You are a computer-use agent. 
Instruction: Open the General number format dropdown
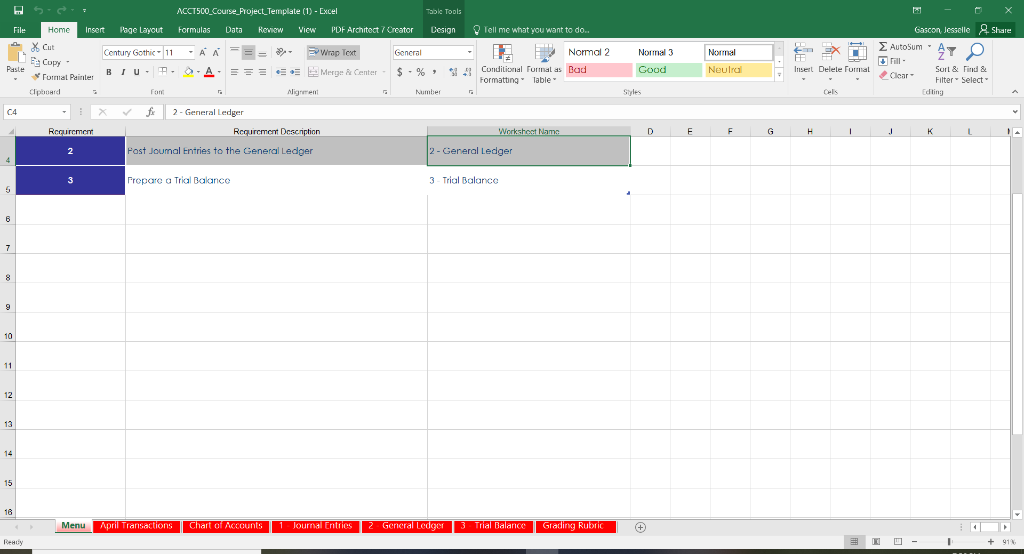coord(469,52)
